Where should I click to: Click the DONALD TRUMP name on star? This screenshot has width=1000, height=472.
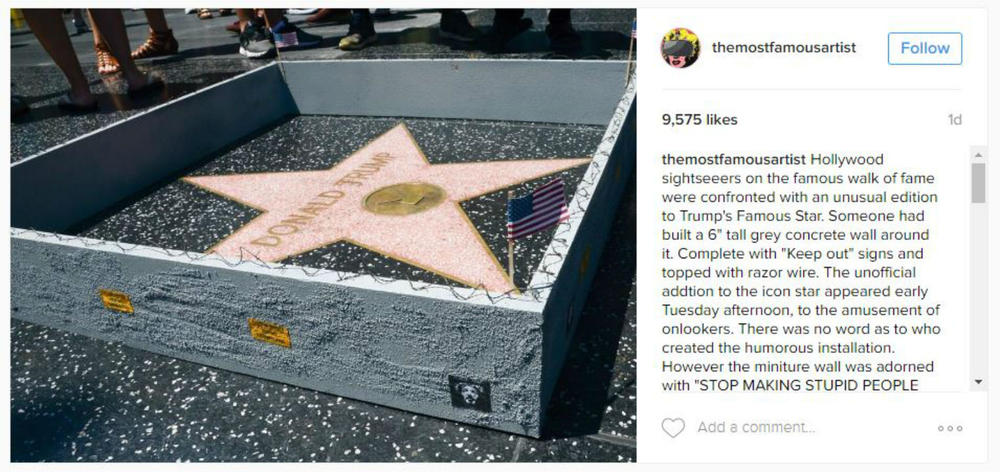pos(322,199)
